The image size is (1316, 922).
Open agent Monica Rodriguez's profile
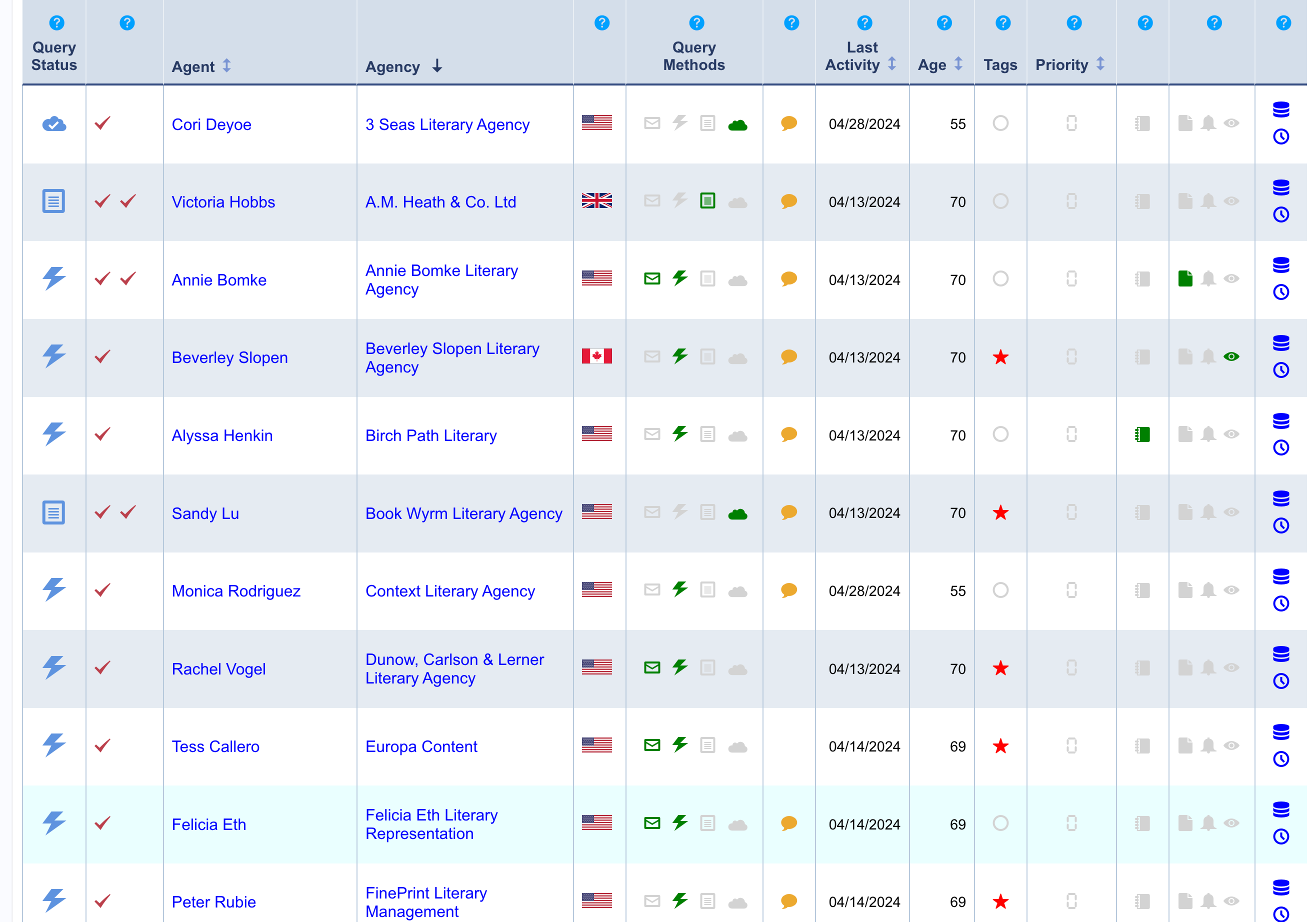point(236,591)
